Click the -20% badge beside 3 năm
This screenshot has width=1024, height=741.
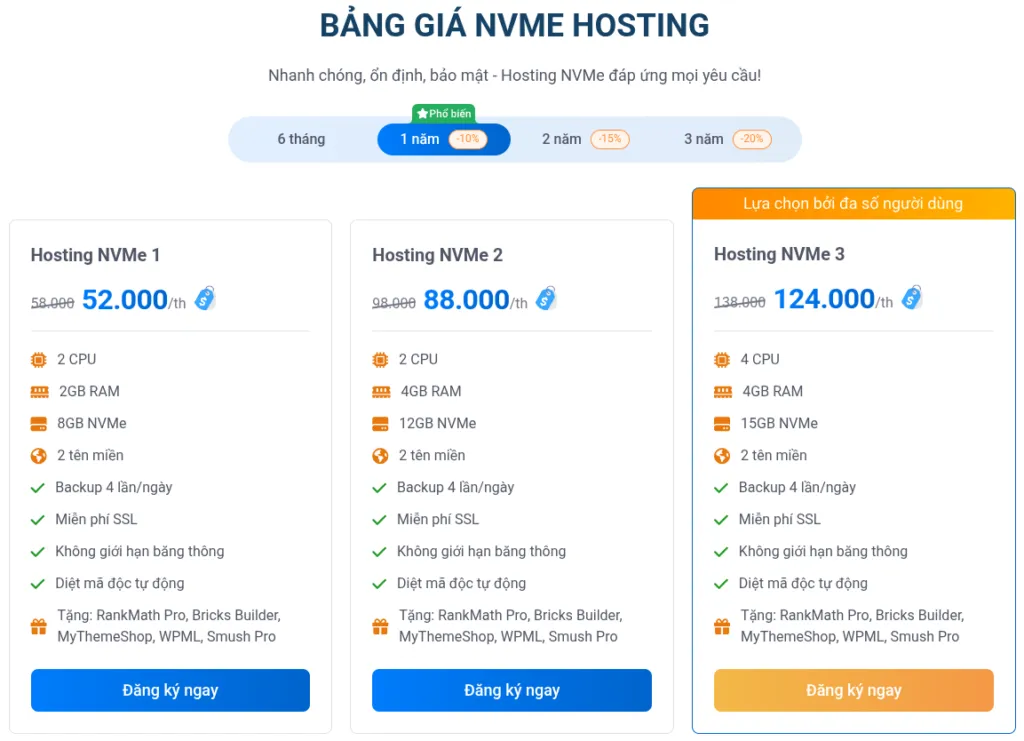tap(752, 139)
